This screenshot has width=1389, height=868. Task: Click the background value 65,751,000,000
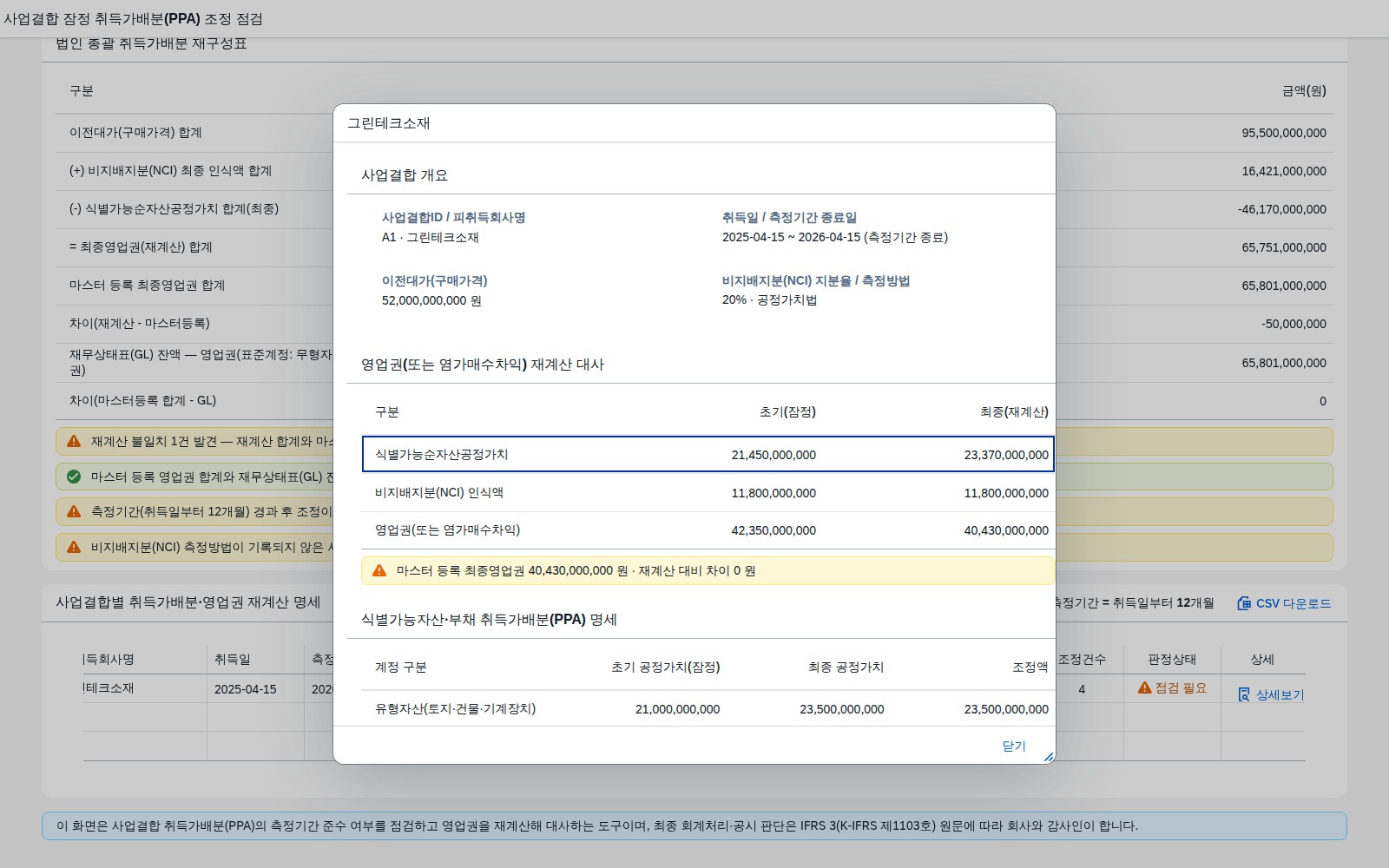tap(1284, 247)
